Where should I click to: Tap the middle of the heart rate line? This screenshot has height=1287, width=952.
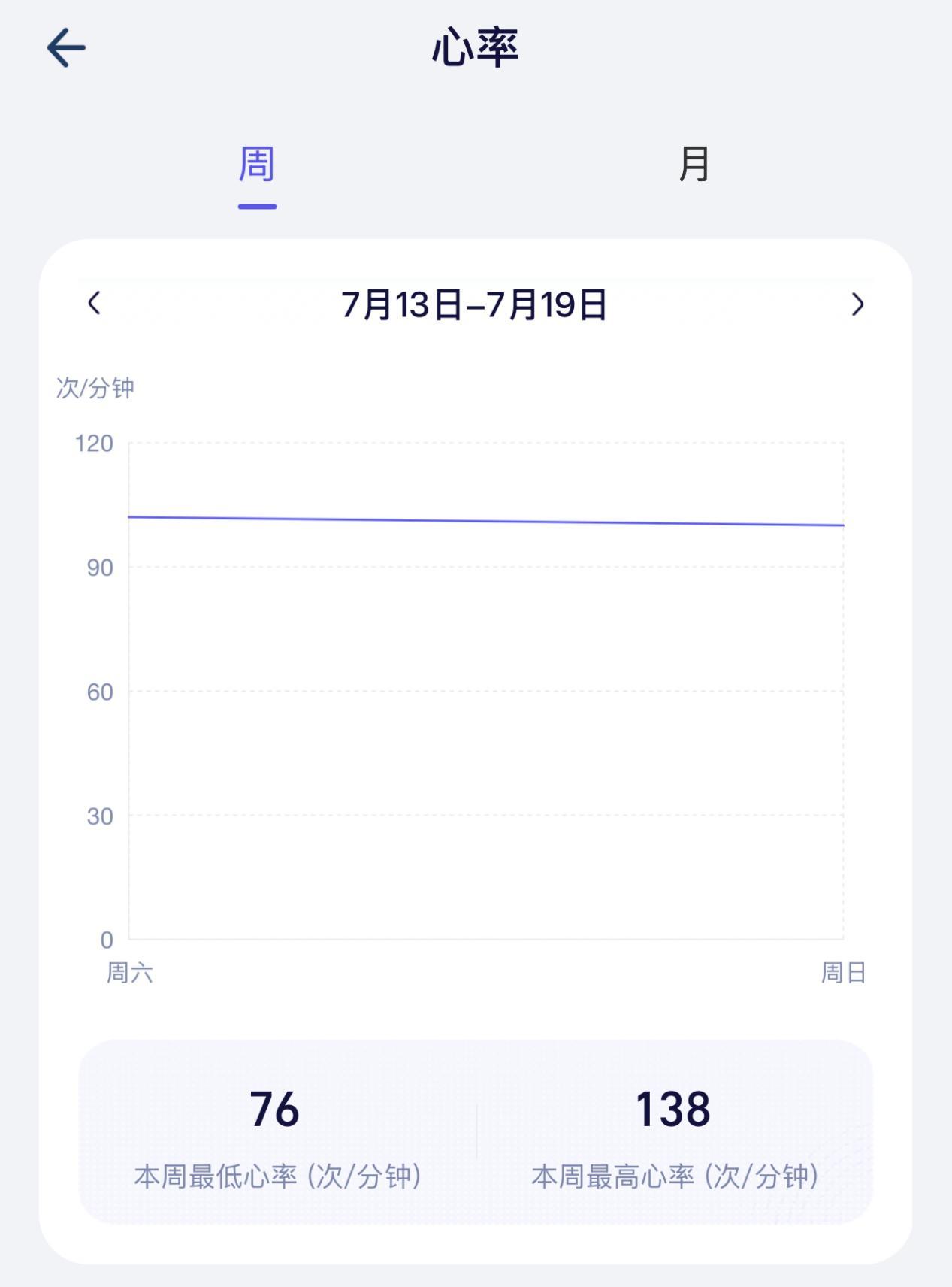tap(486, 521)
